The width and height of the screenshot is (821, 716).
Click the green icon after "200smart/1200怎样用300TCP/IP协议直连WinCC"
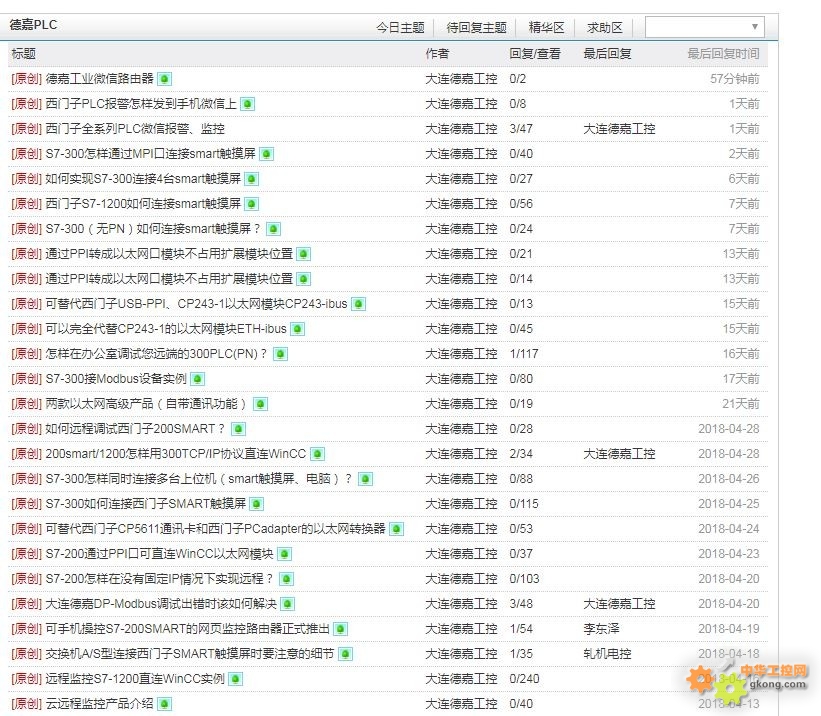(317, 454)
